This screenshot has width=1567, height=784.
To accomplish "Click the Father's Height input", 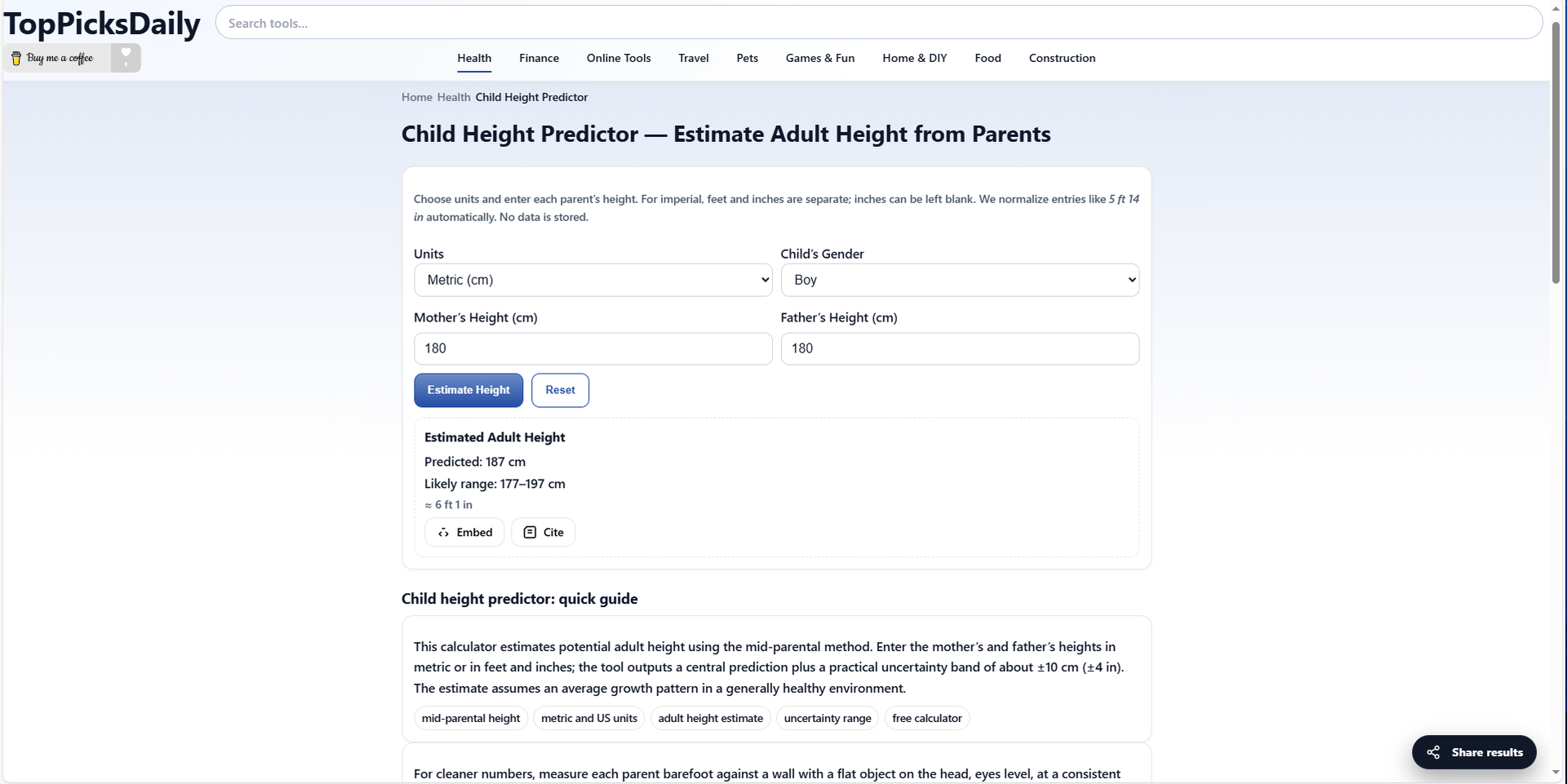I will point(959,348).
